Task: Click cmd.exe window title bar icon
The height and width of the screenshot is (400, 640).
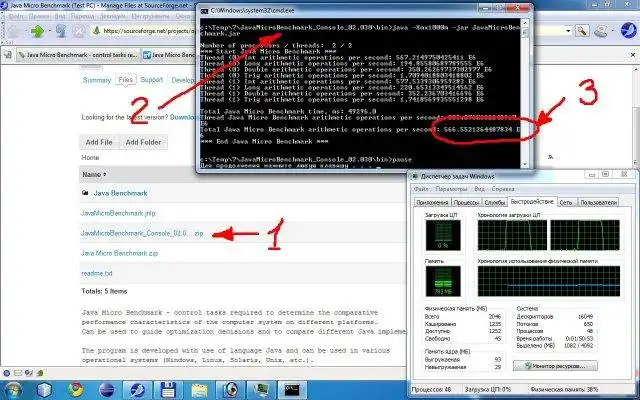Action: click(204, 11)
